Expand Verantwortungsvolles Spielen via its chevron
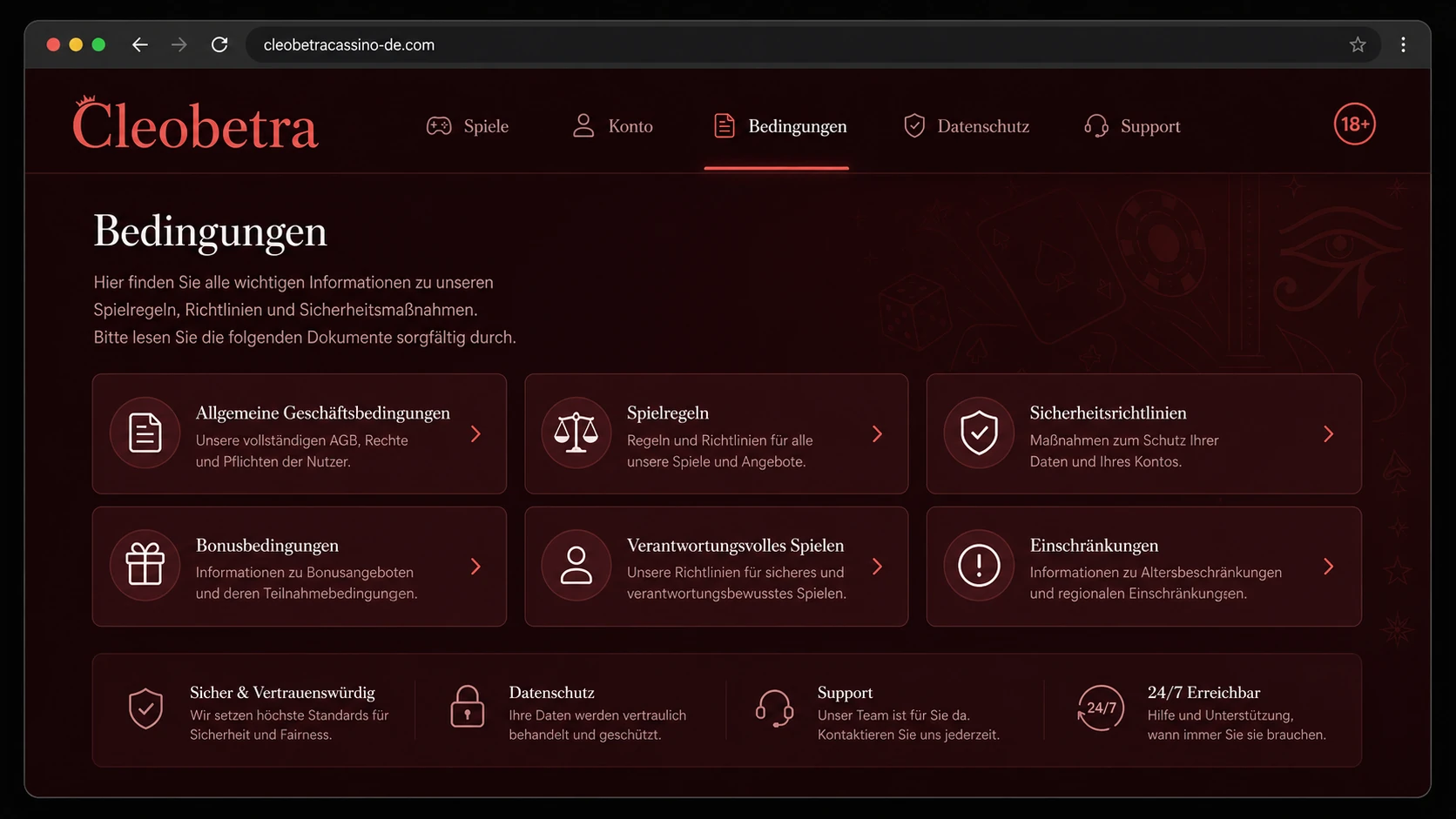Image resolution: width=1456 pixels, height=819 pixels. 877,567
